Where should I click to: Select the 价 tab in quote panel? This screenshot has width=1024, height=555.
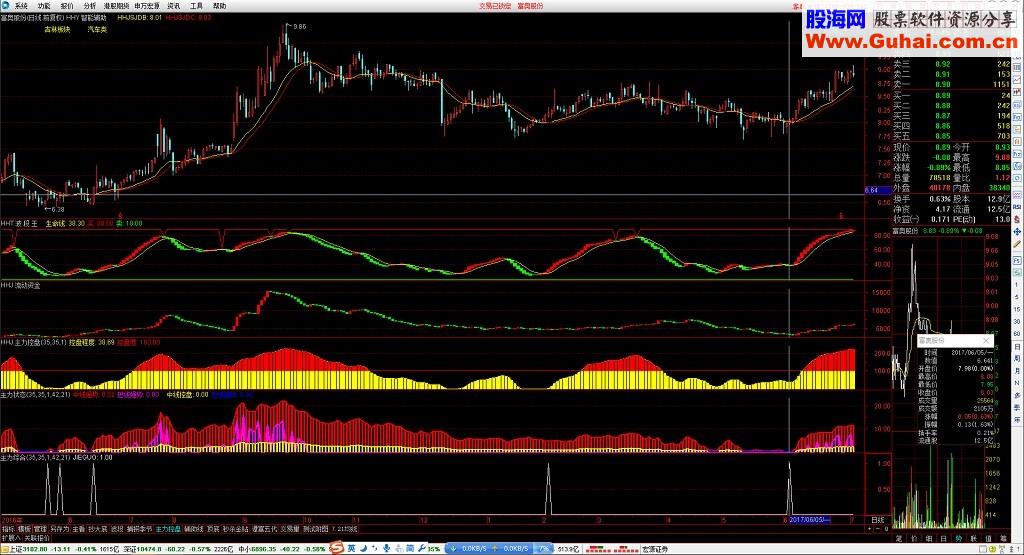914,539
